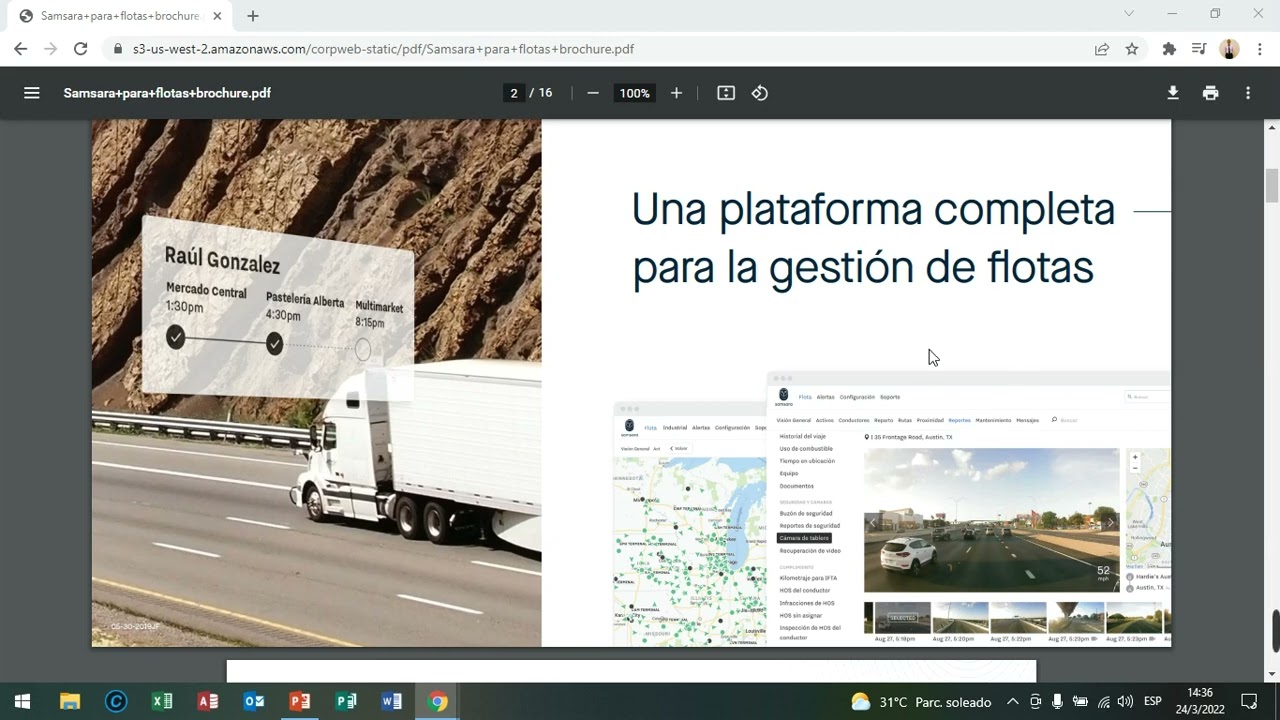The image size is (1280, 720).
Task: Open the Chrome extensions puzzle icon
Action: click(x=1169, y=49)
